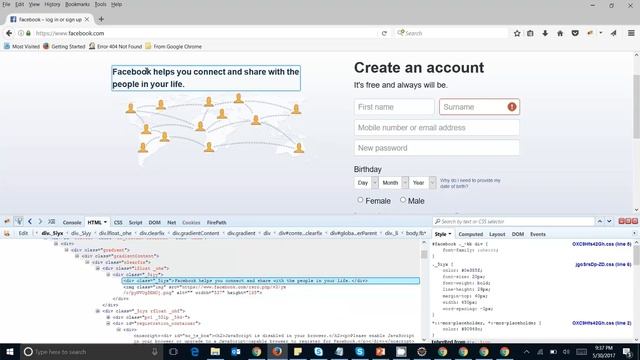Open the Layout side panel tab
Viewport: 640px width, 360px height.
coord(497,234)
